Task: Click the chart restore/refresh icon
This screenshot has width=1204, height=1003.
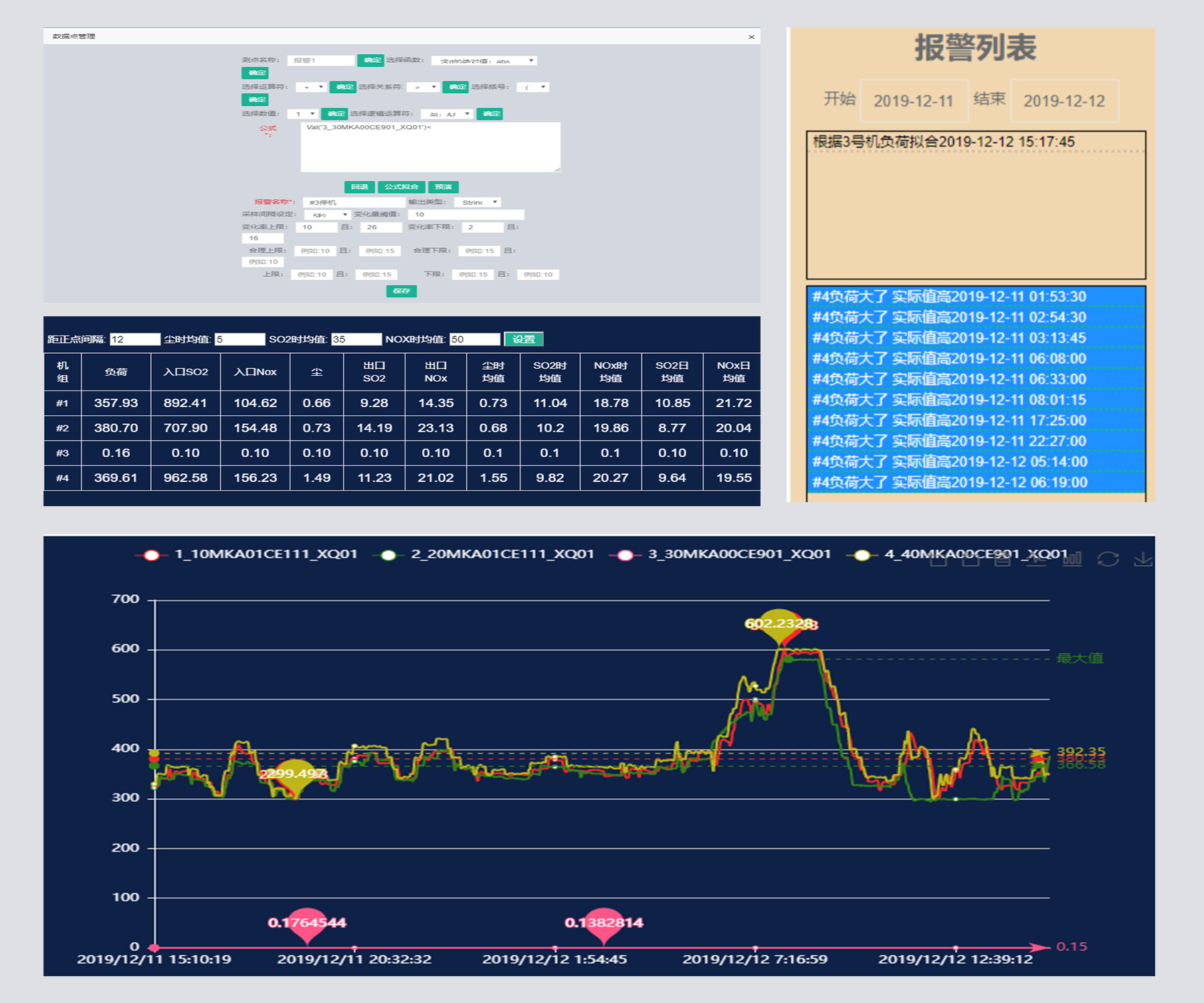Action: [1108, 558]
